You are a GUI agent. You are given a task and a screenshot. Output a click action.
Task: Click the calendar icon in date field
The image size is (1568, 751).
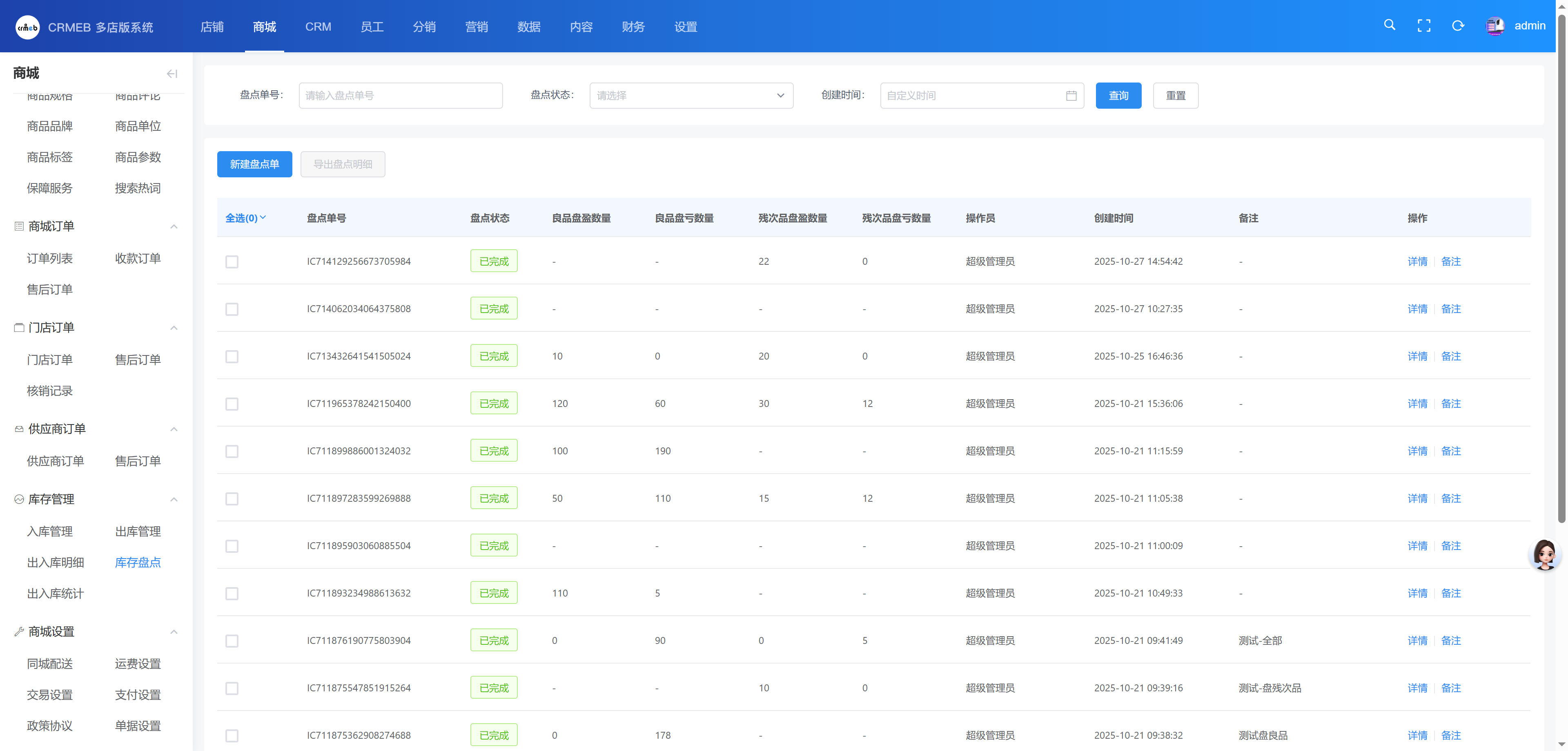tap(1071, 96)
